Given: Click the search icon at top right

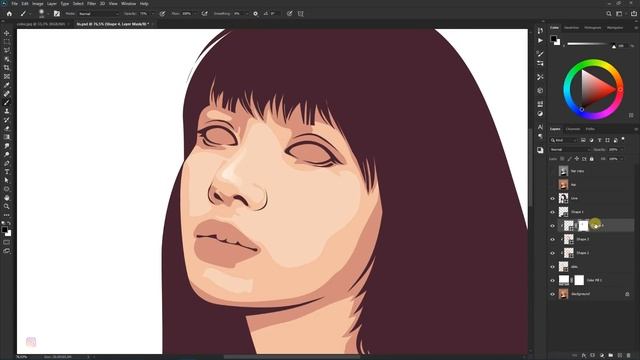Looking at the screenshot, I should pos(609,13).
